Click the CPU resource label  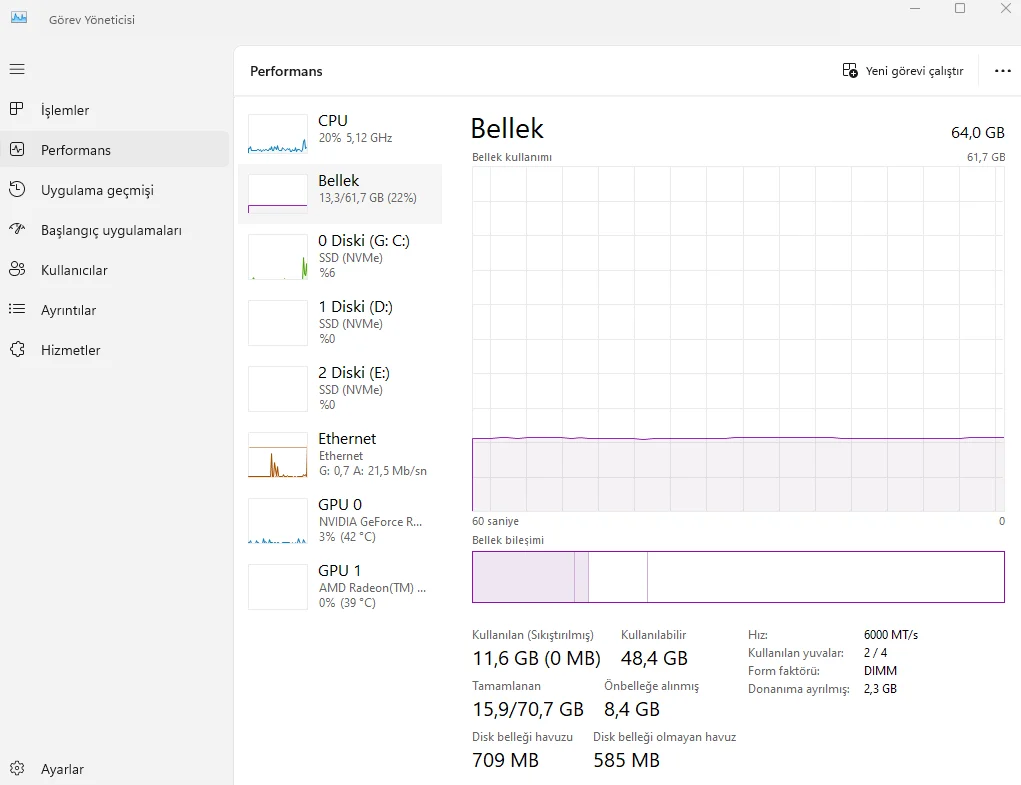click(333, 120)
